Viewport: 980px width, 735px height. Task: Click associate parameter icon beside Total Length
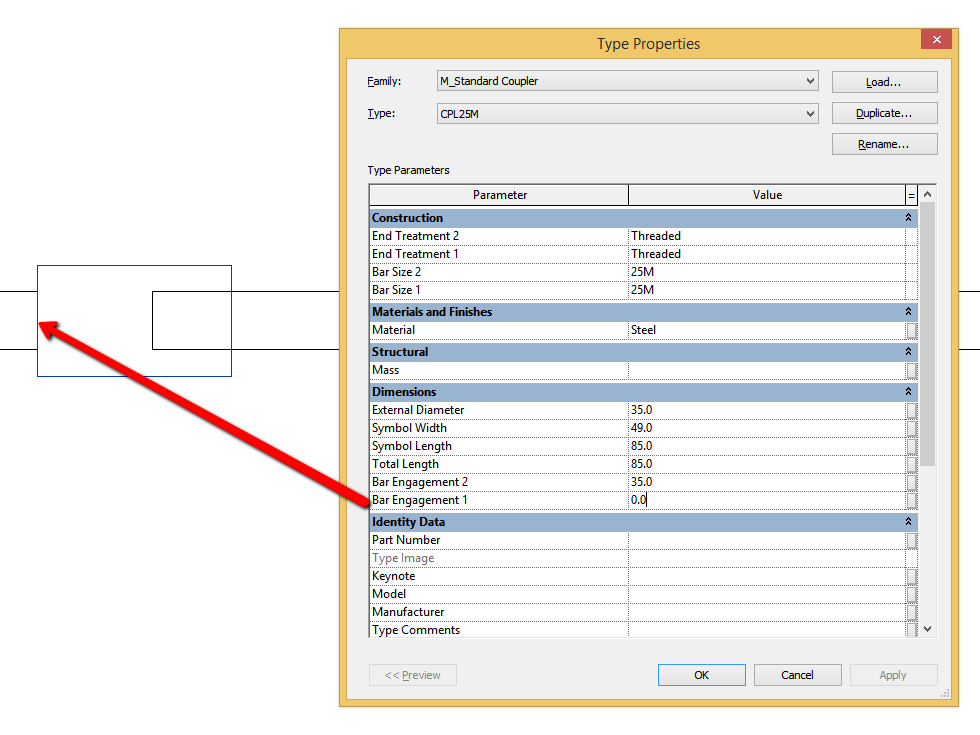tap(911, 464)
